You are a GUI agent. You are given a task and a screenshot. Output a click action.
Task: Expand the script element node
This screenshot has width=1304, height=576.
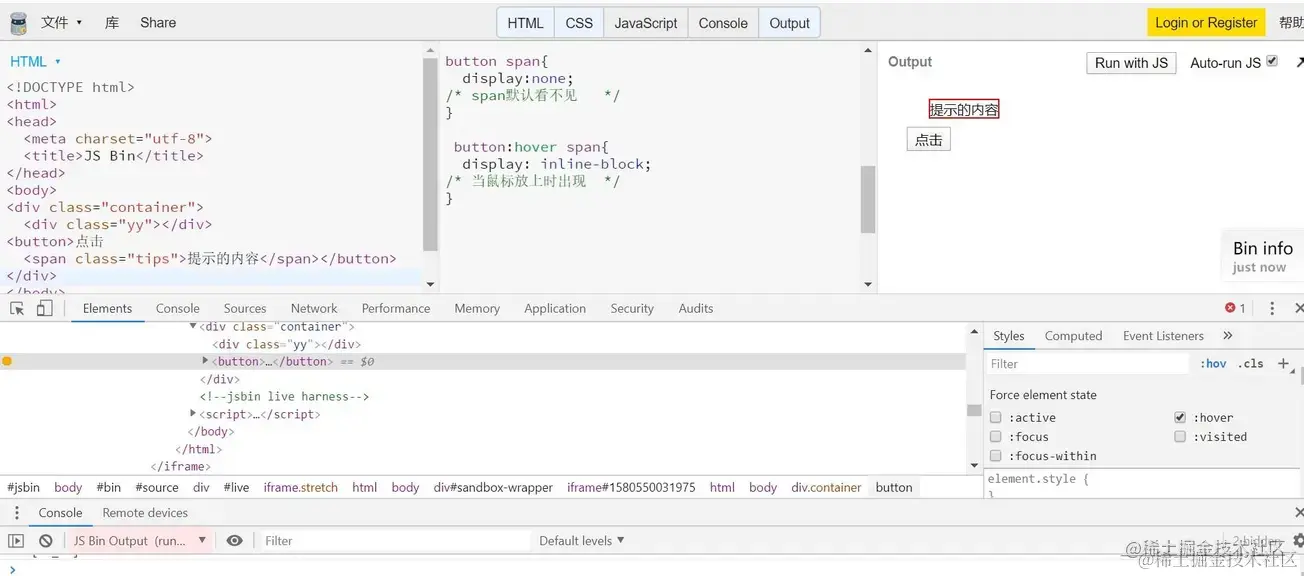click(193, 414)
